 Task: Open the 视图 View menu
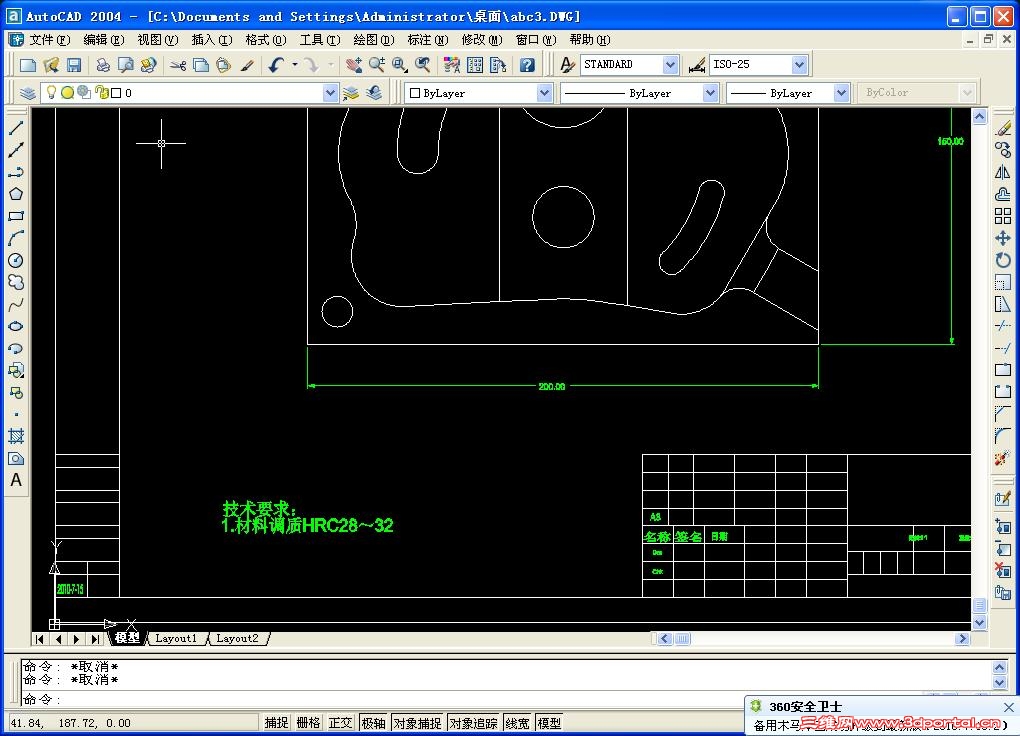[157, 40]
